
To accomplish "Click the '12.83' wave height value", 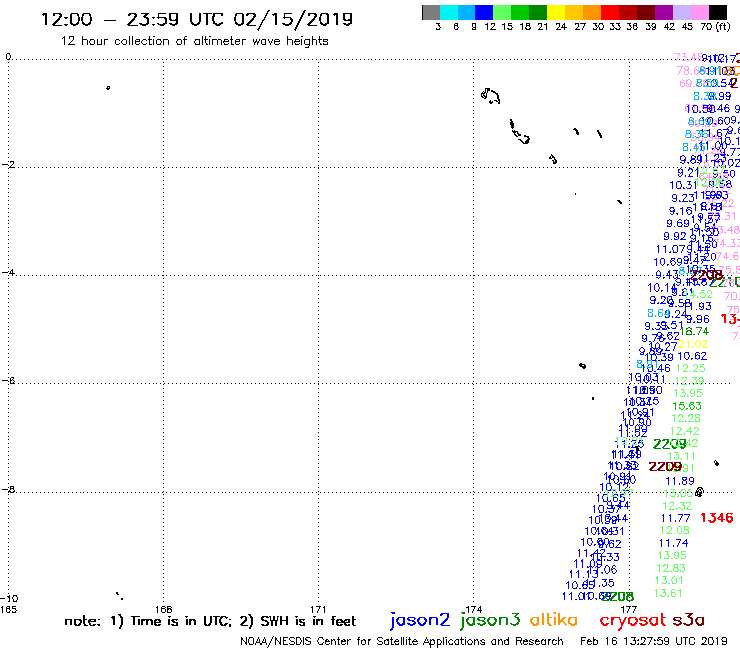I will (671, 568).
